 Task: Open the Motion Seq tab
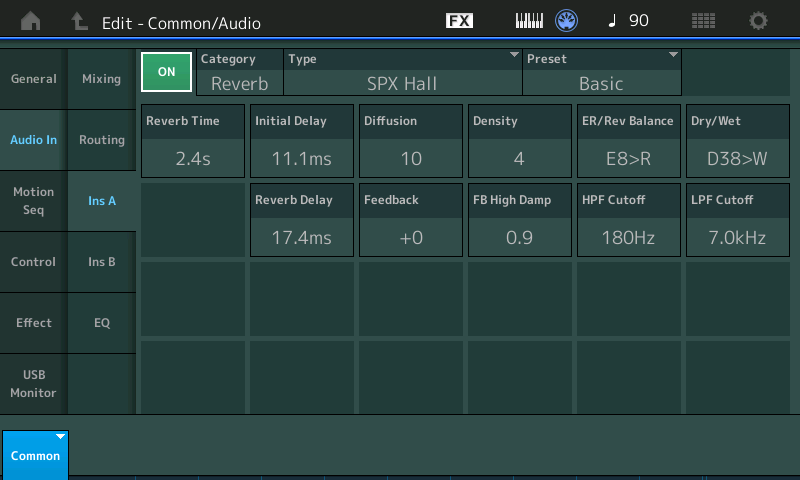(x=33, y=201)
